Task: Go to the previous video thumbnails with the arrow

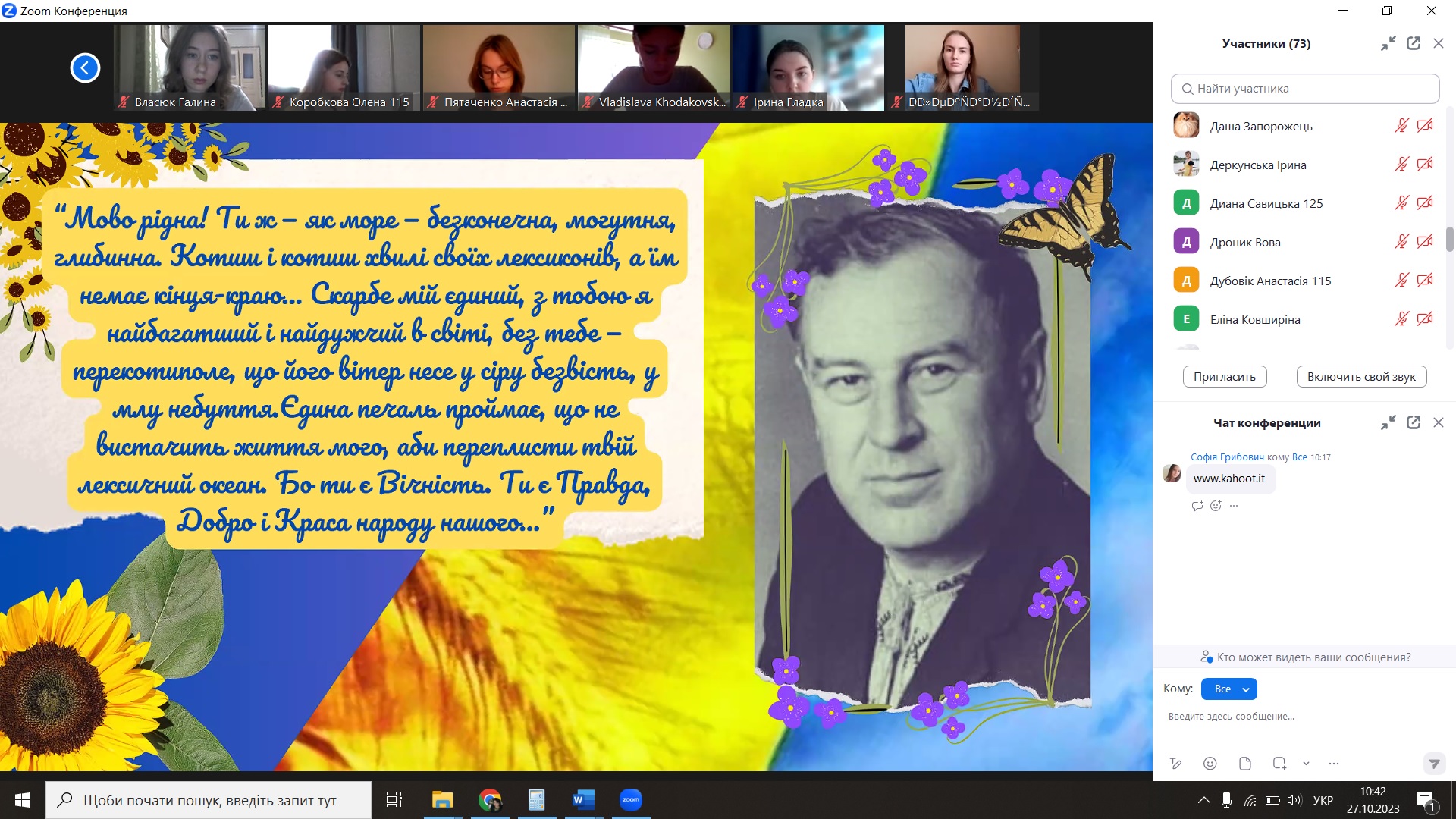Action: 85,68
